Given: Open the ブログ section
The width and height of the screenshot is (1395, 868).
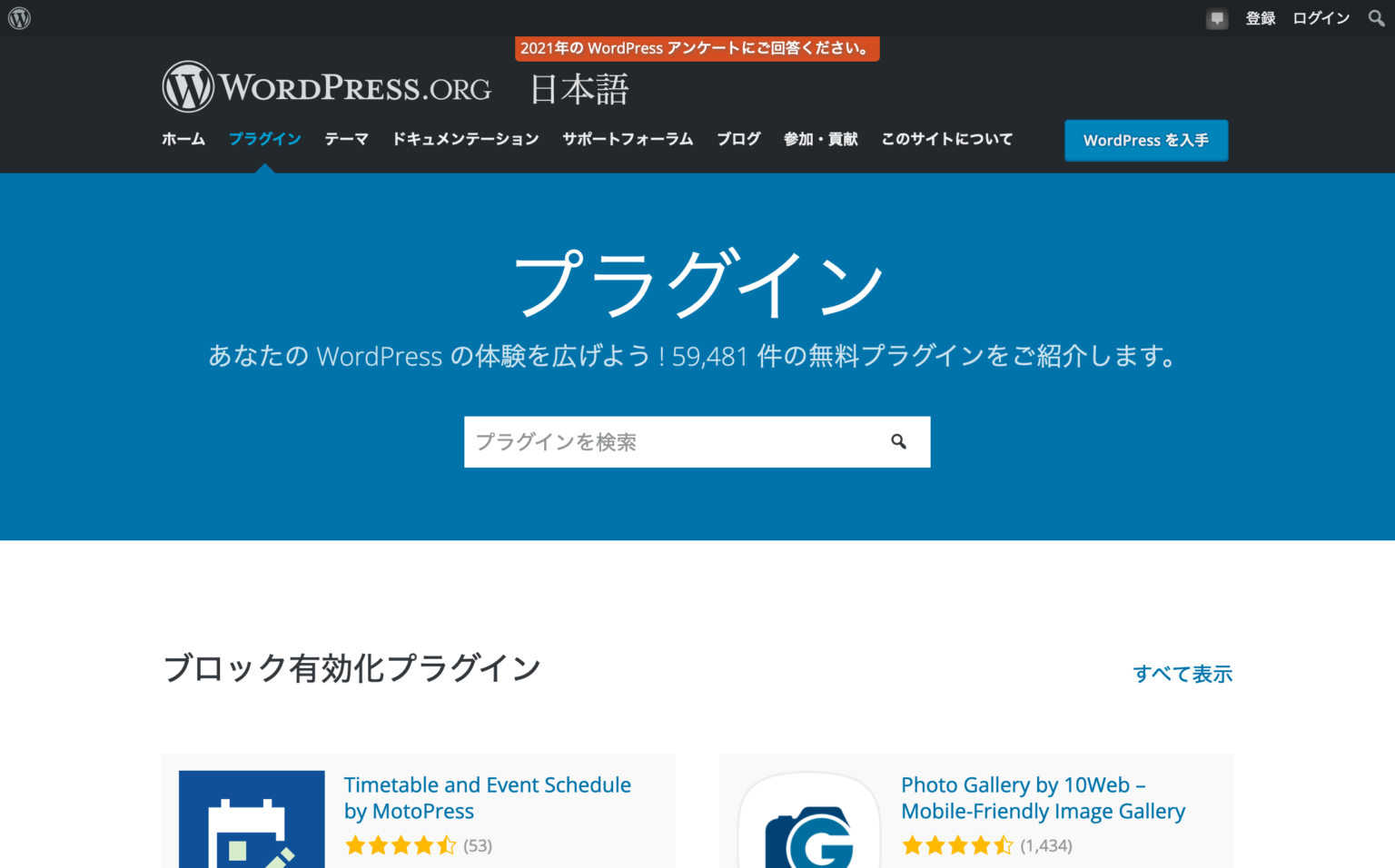Looking at the screenshot, I should click(738, 139).
